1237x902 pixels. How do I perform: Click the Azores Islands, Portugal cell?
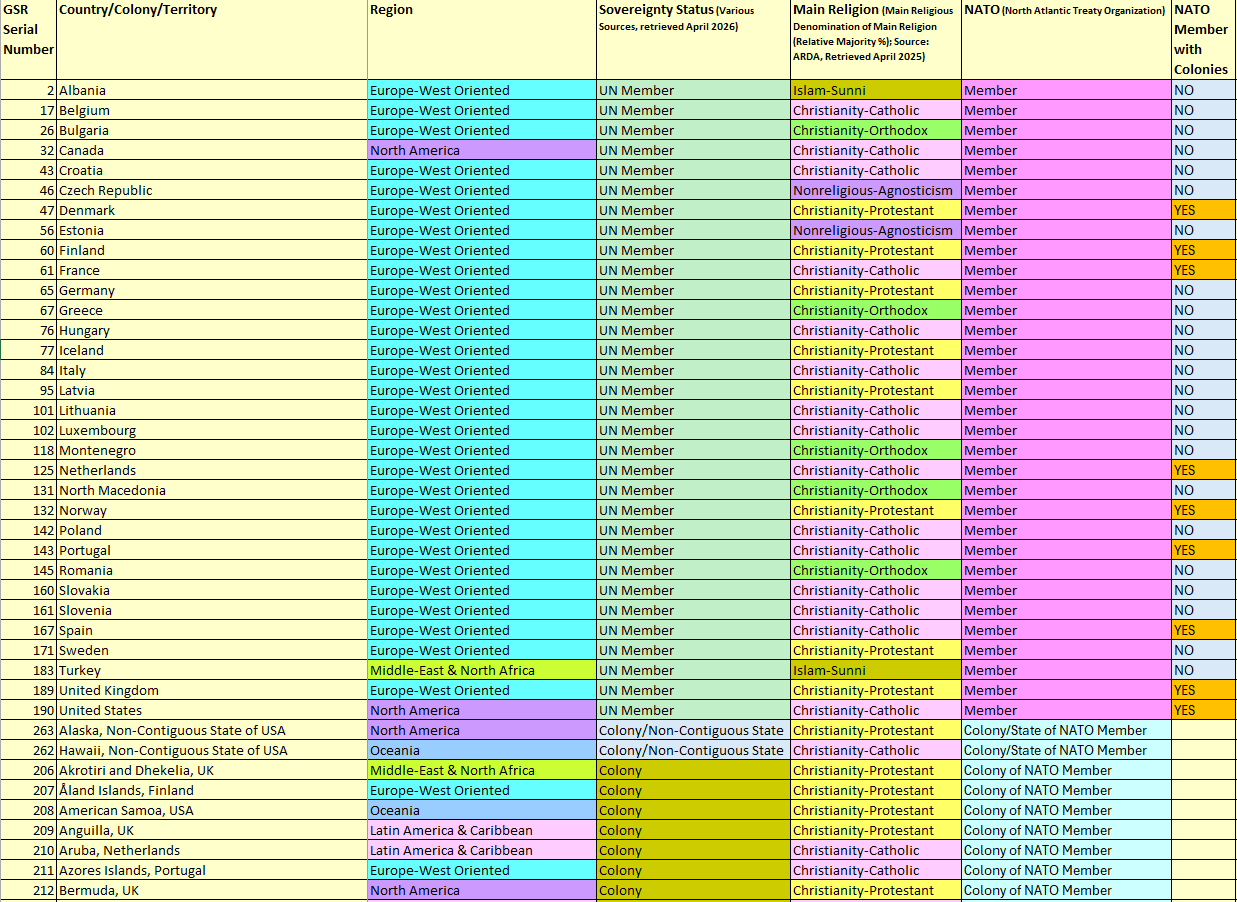coord(212,870)
